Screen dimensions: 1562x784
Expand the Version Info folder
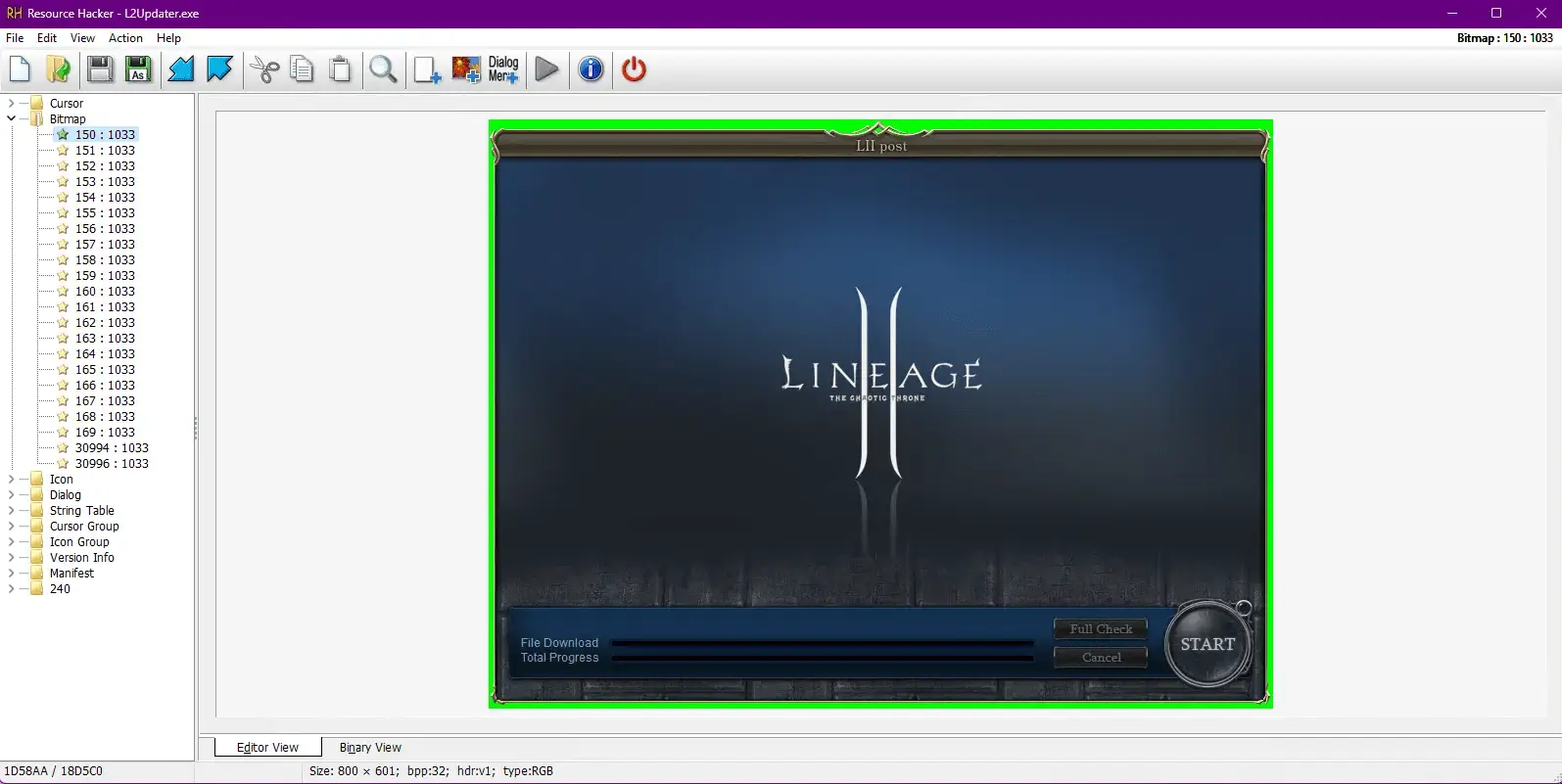pos(11,557)
